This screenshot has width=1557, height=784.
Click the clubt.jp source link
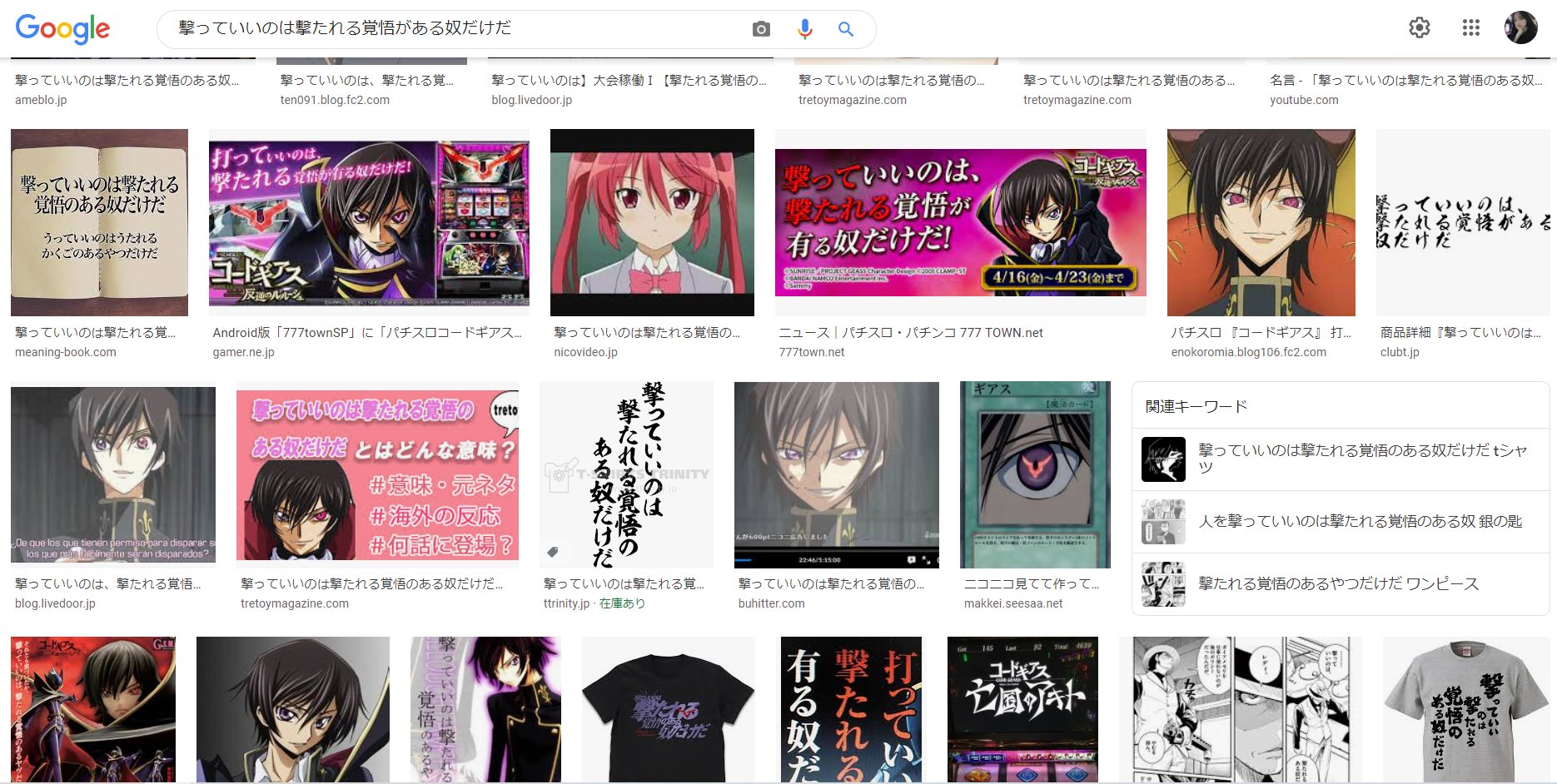1400,352
